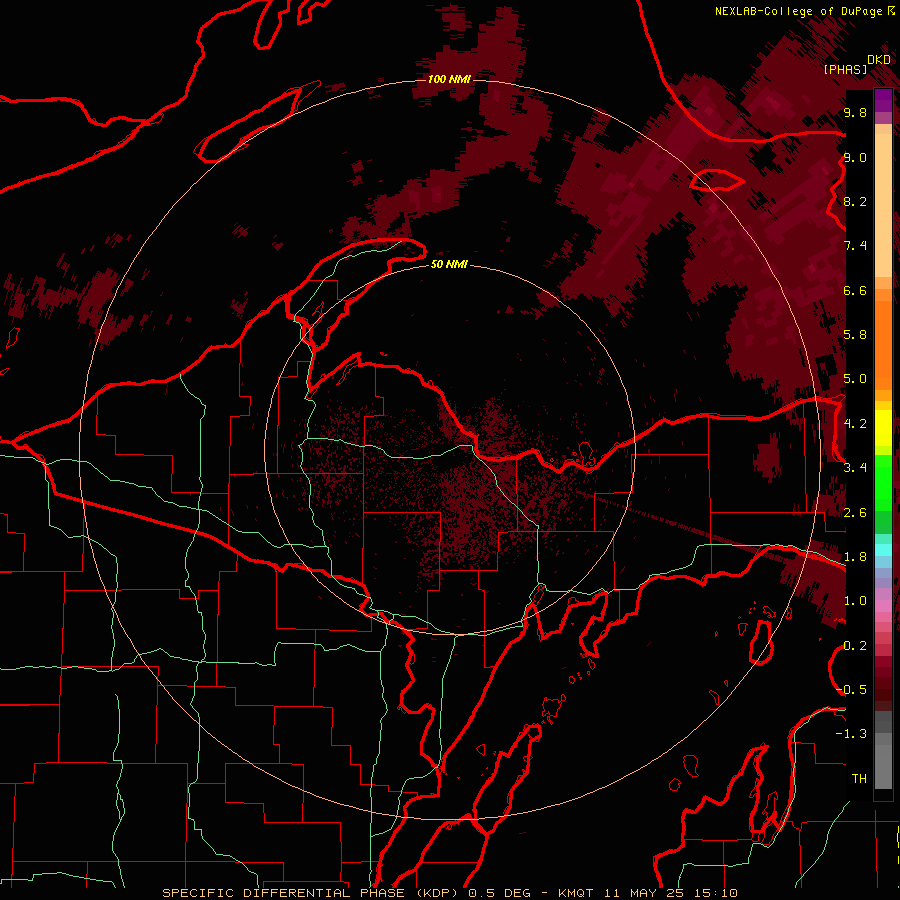Select the 3.4 scale value
This screenshot has height=900, width=900.
tap(855, 468)
